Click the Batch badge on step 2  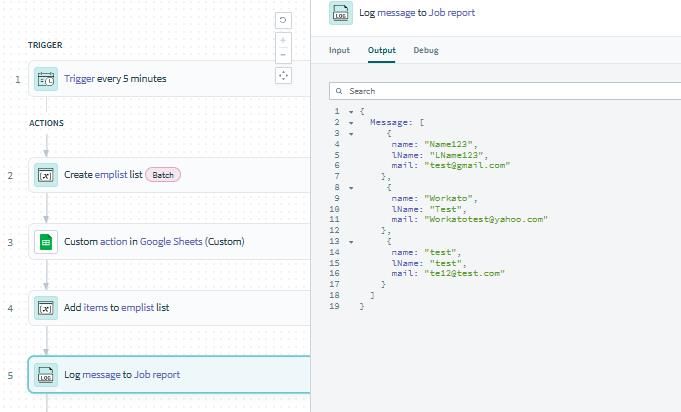click(x=163, y=175)
